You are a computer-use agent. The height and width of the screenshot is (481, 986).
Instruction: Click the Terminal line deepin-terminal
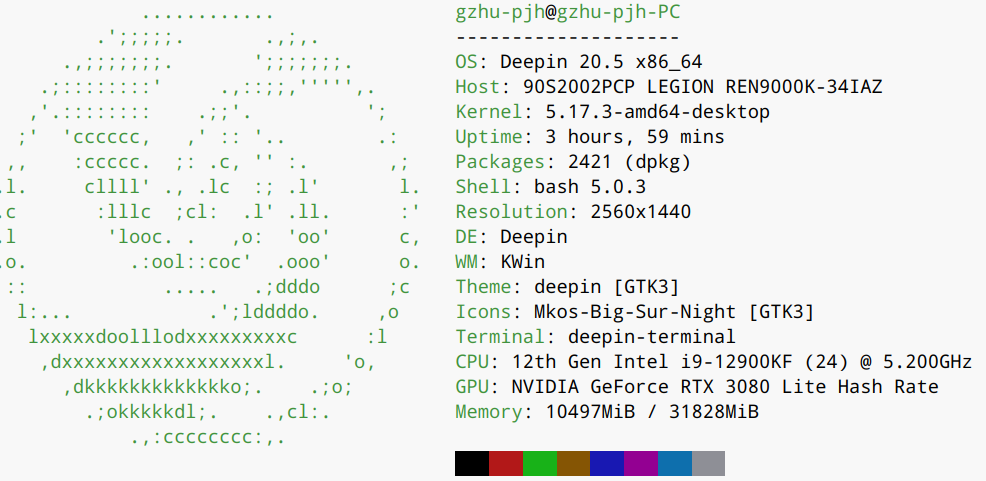tap(595, 337)
